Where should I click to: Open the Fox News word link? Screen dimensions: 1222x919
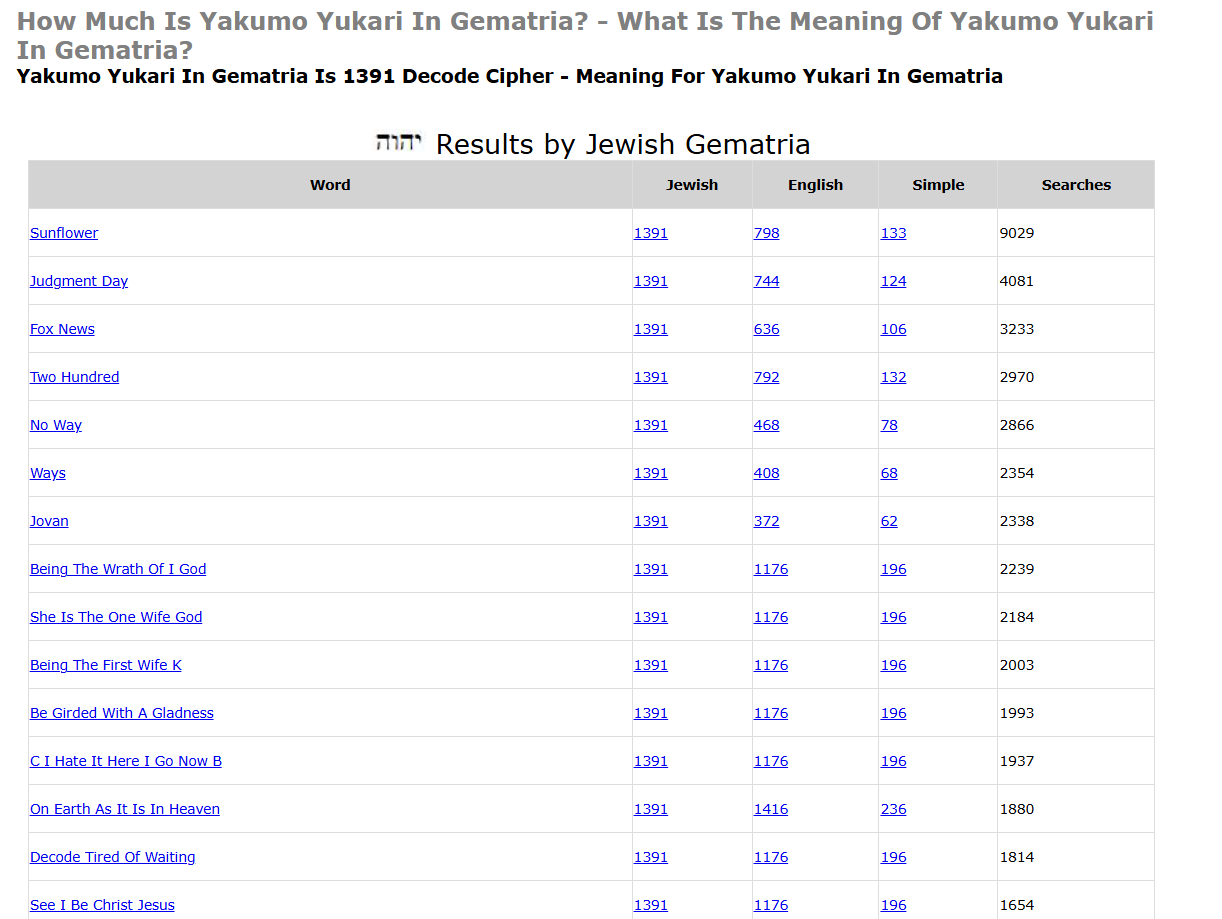point(62,329)
